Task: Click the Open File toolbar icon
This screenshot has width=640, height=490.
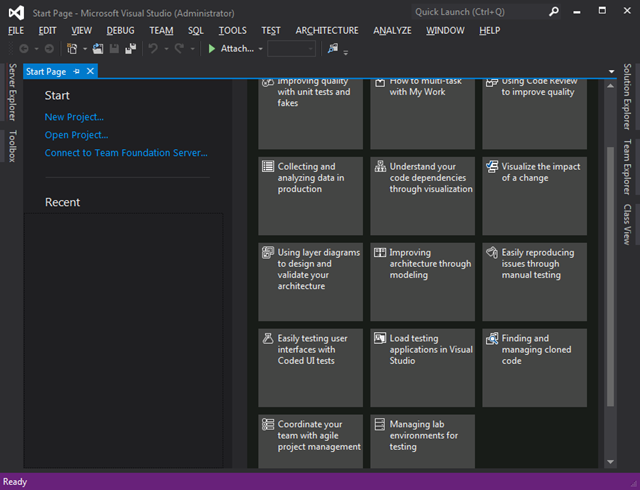Action: tap(98, 48)
